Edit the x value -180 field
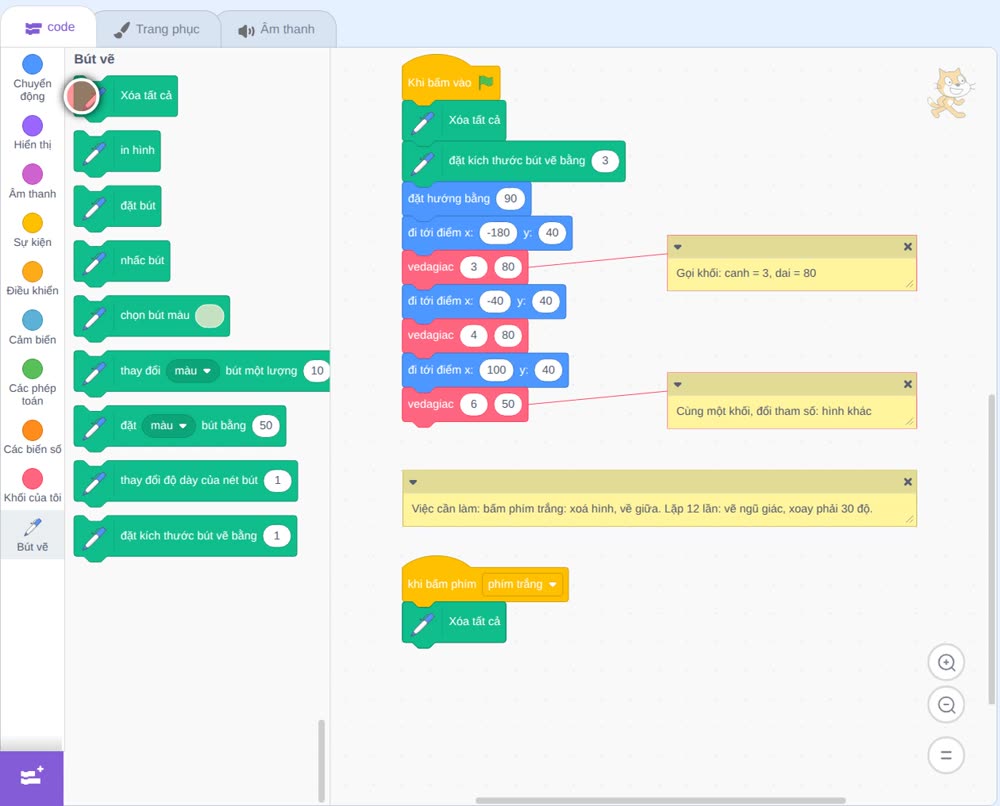 pos(498,233)
